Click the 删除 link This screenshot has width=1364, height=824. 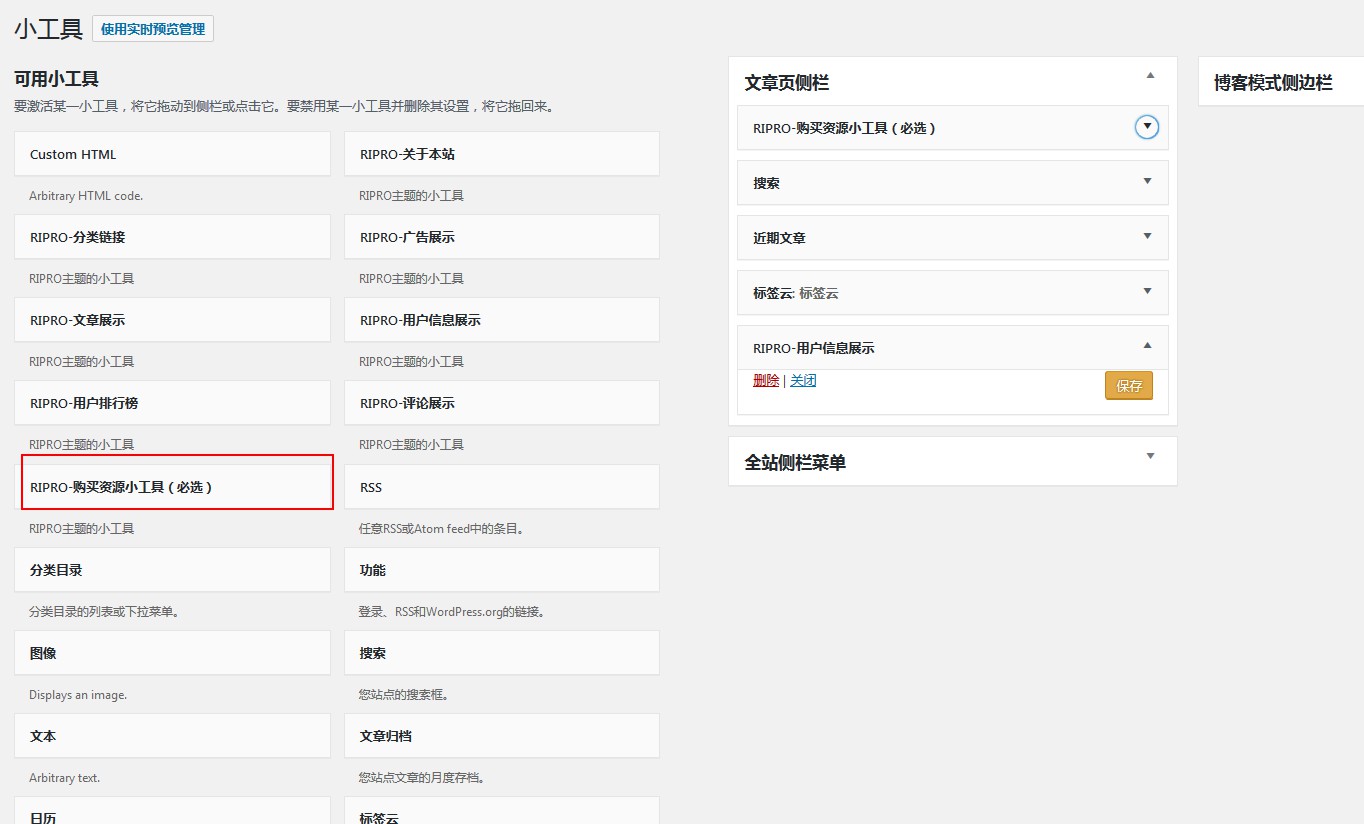(x=766, y=381)
